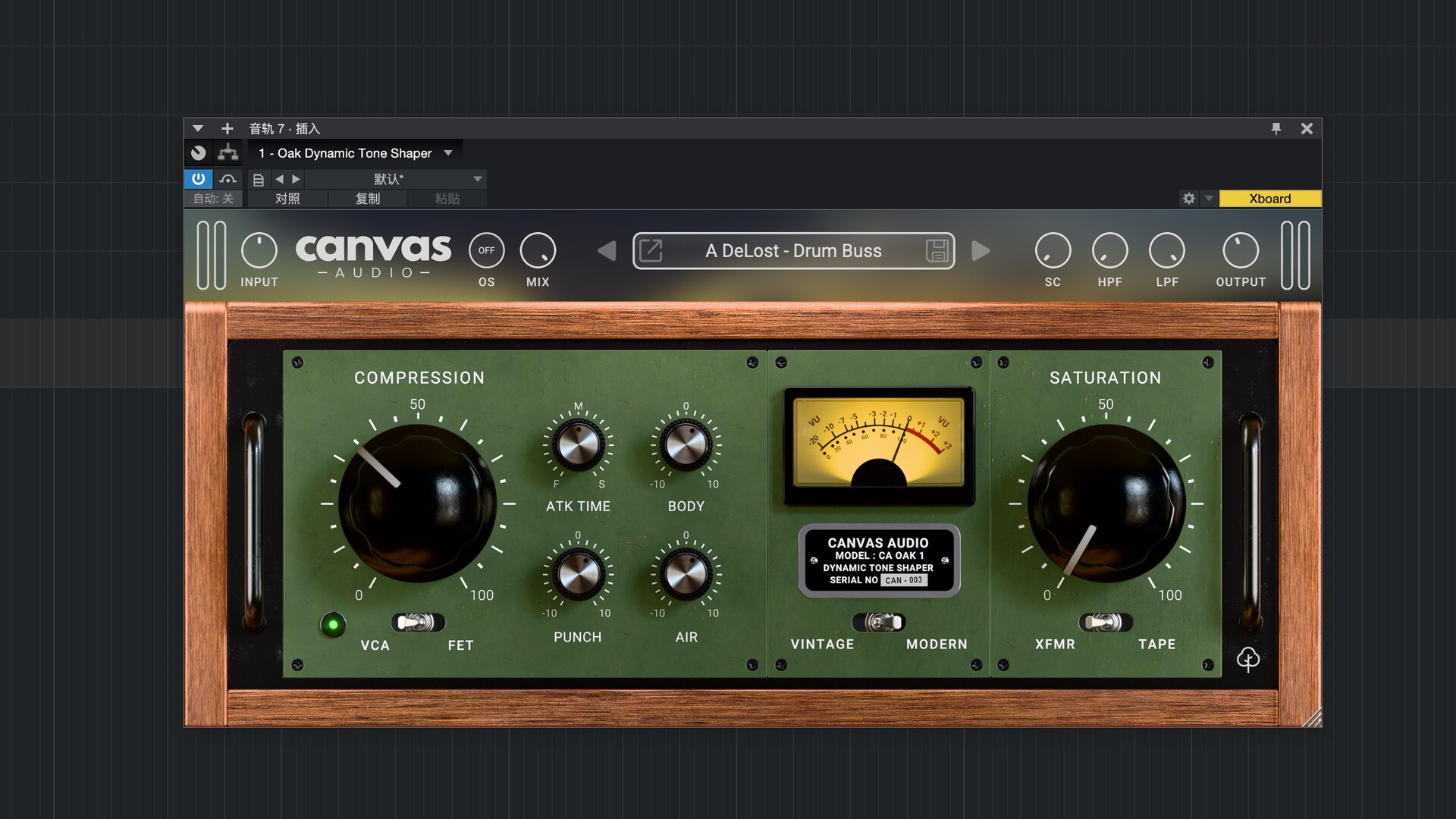Flip the XFMR/Tape saturation switch
Viewport: 1456px width, 819px height.
[1105, 623]
